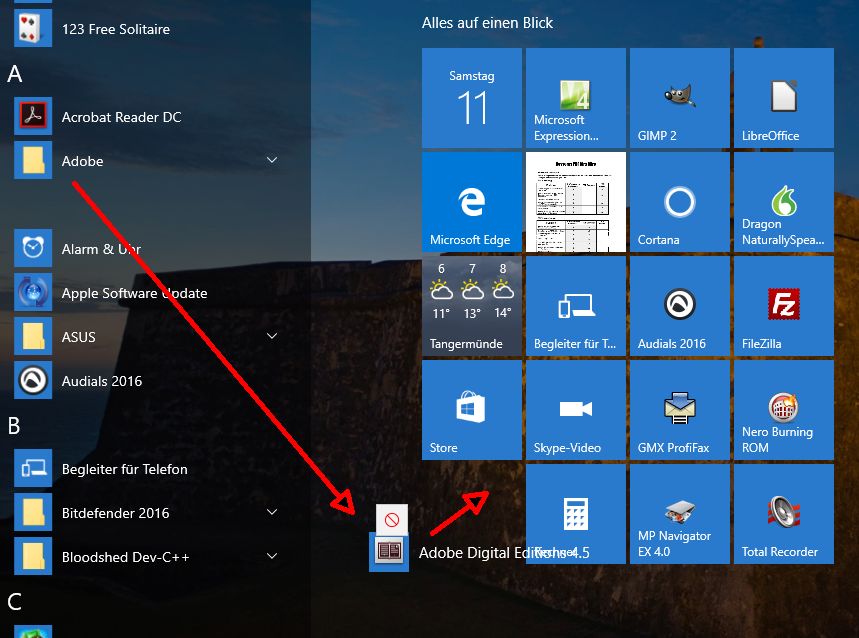Open the calculator tile
The width and height of the screenshot is (859, 638).
coord(576,514)
